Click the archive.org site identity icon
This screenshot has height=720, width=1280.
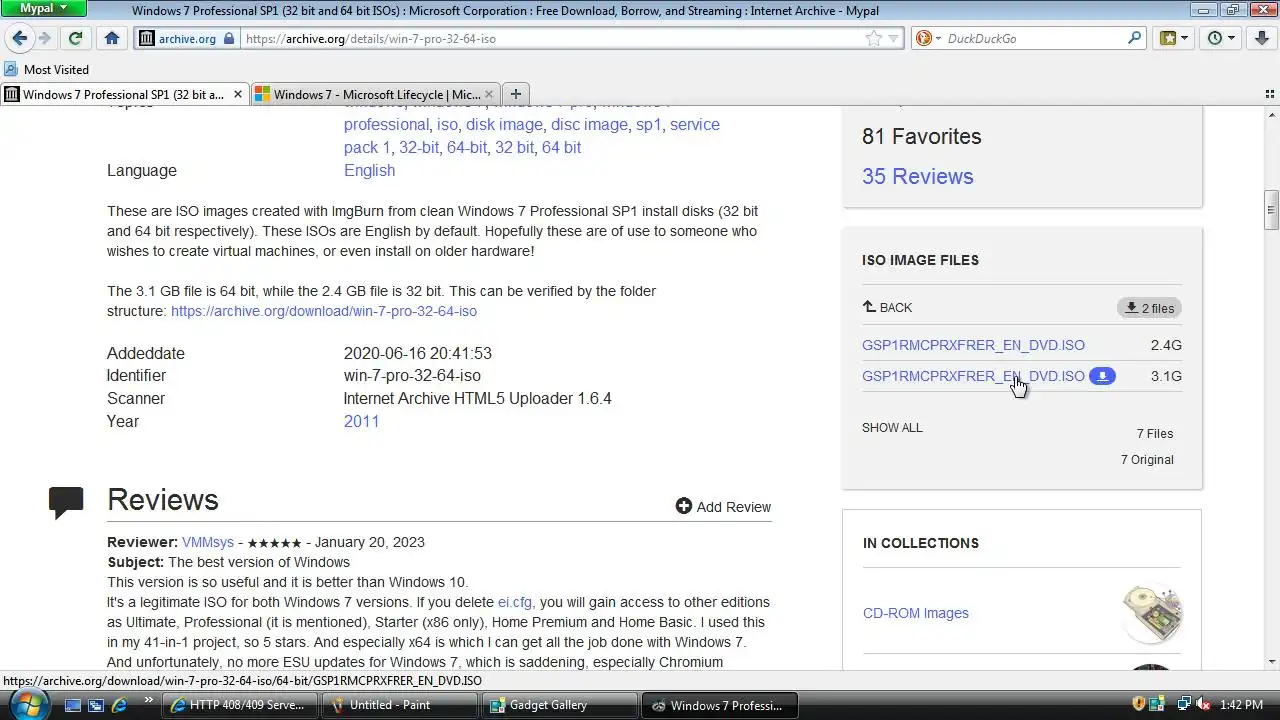click(x=147, y=38)
